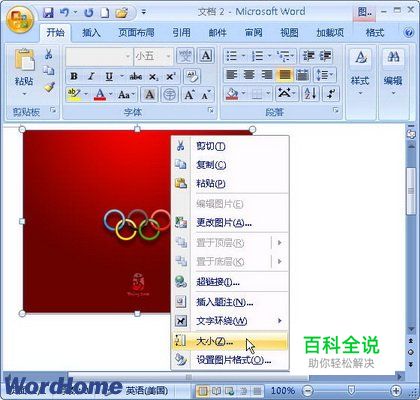Switch to 页面布局 ribbon tab
The height and width of the screenshot is (400, 420).
tap(137, 33)
